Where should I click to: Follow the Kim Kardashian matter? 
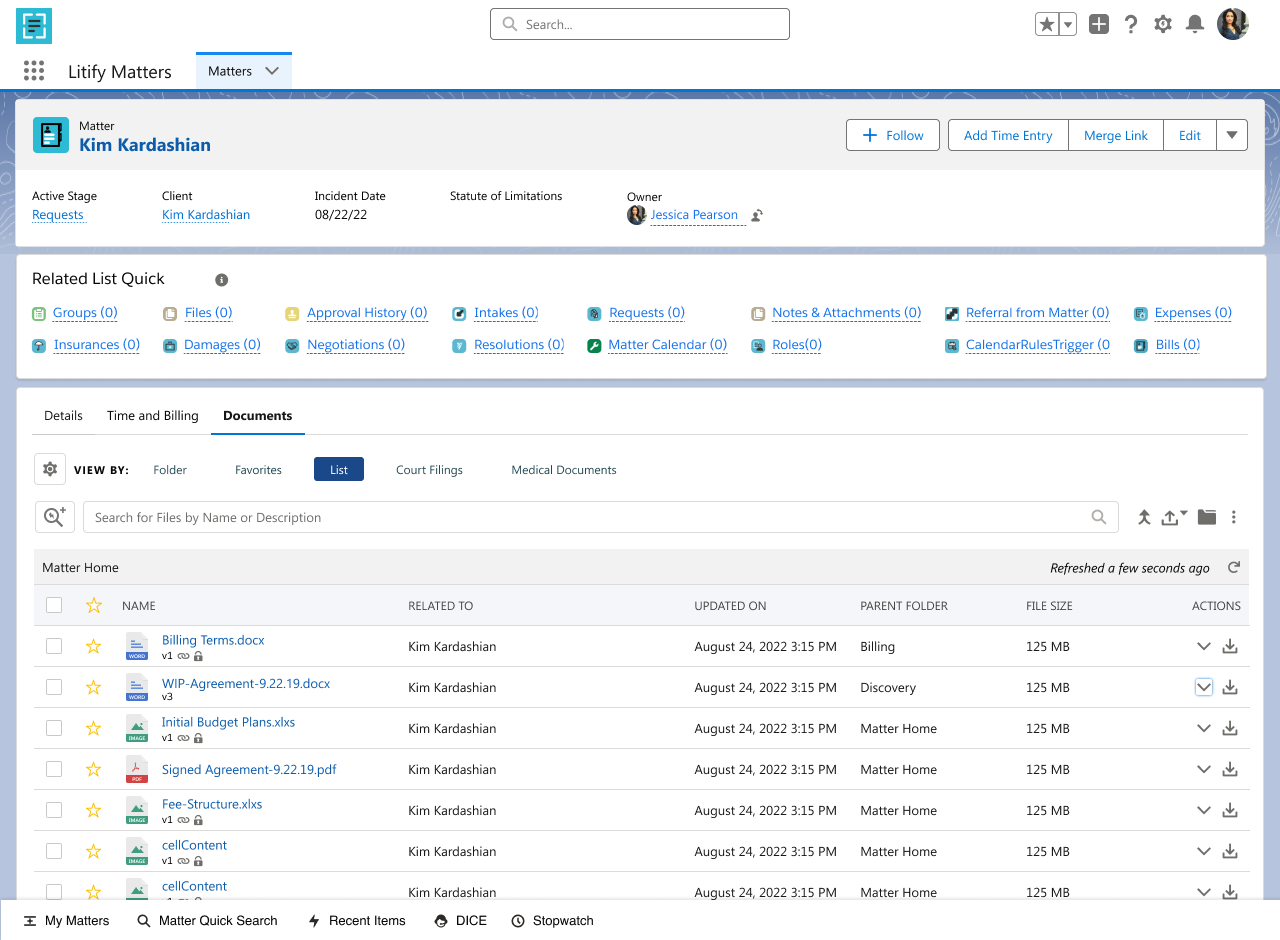[893, 135]
